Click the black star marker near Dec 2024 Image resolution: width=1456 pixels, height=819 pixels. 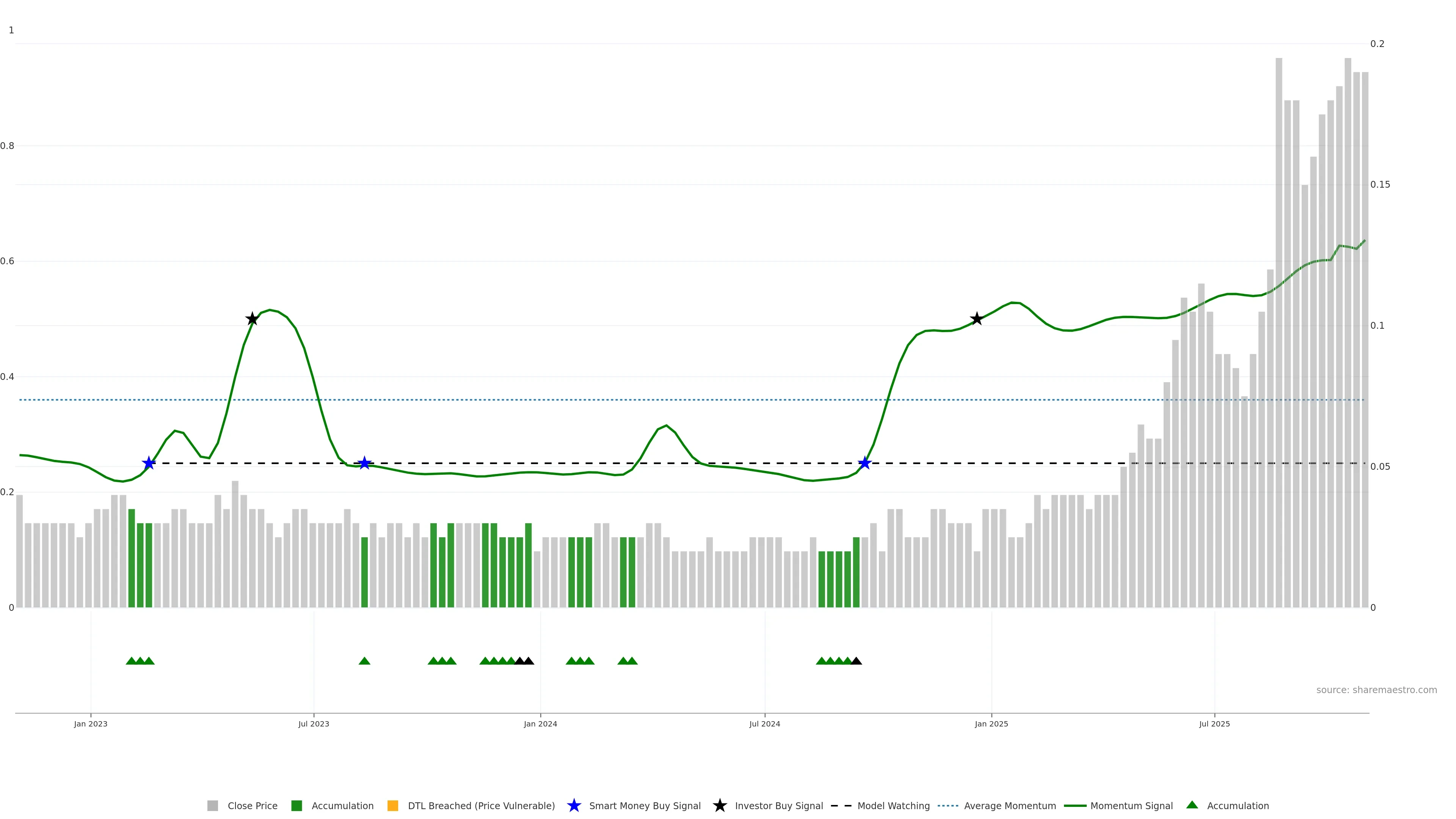976,319
